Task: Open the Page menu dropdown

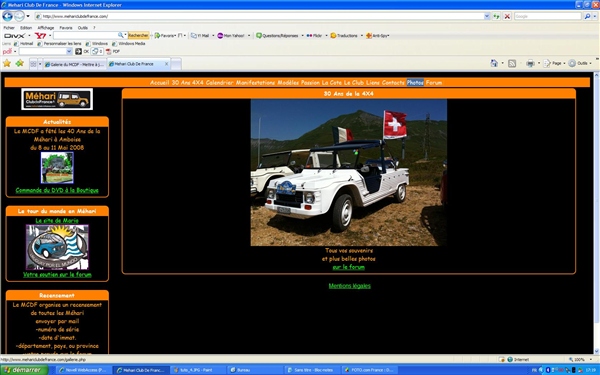Action: coord(554,64)
